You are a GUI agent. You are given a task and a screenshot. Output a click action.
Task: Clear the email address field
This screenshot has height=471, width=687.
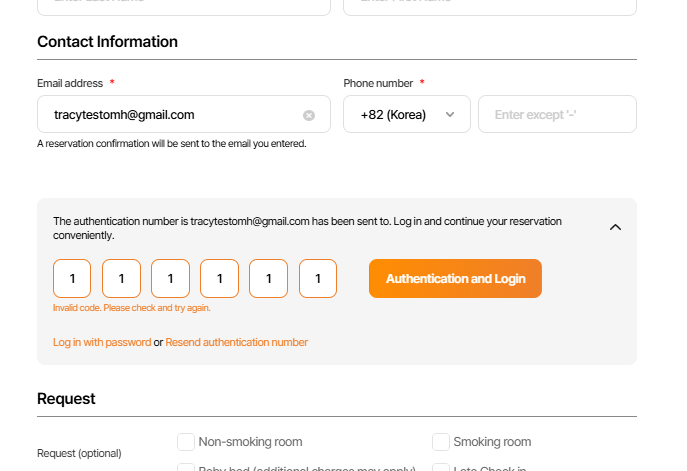click(309, 115)
